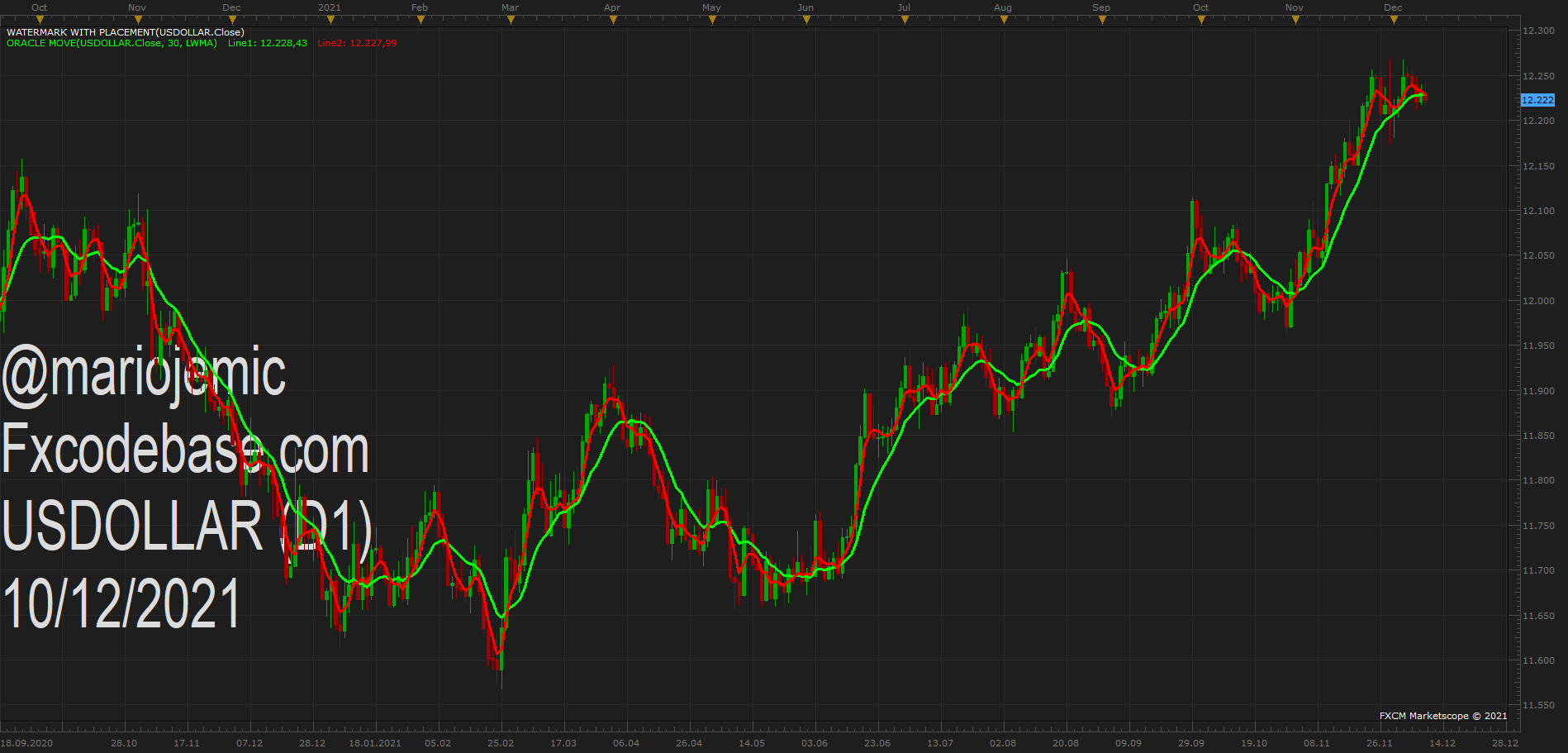Click the Nov 2020 month marker triangle

(138, 20)
